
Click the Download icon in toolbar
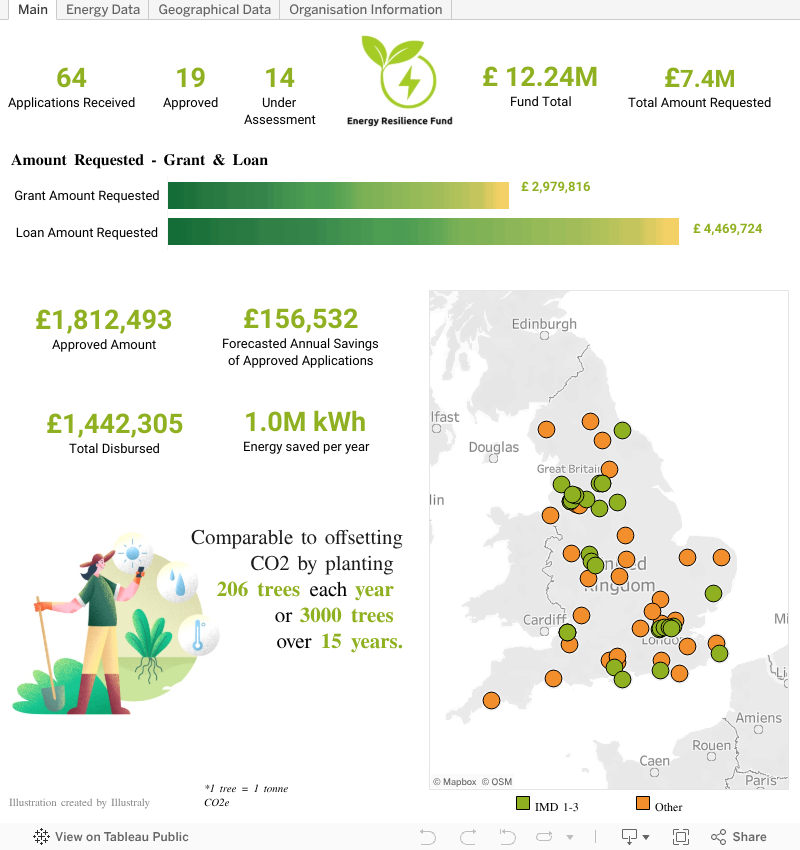click(630, 837)
